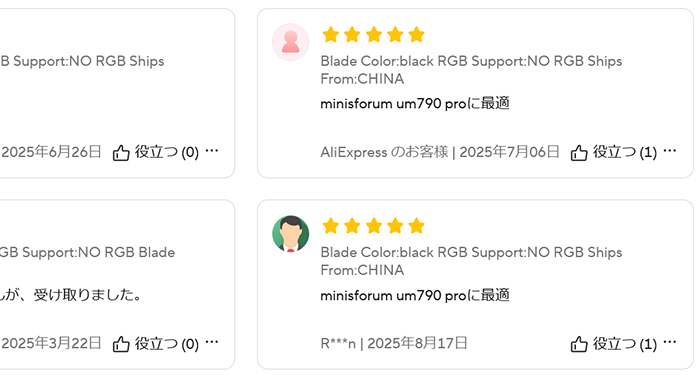The width and height of the screenshot is (700, 375).
Task: Click thumbs-up on March 22 review
Action: [121, 344]
